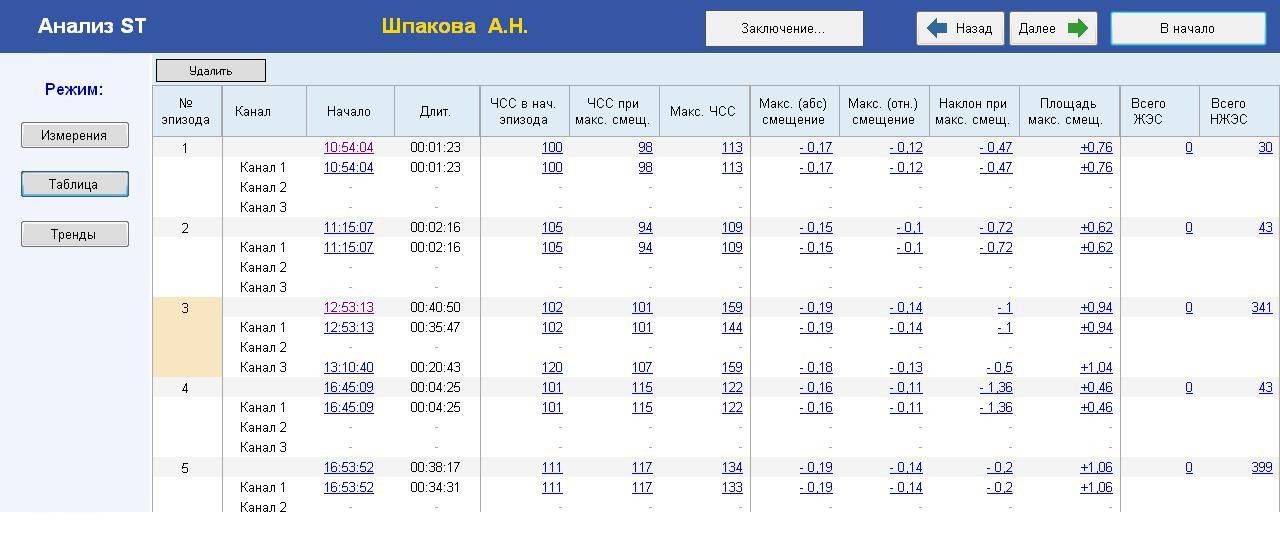Open the Тренды mode

[75, 235]
